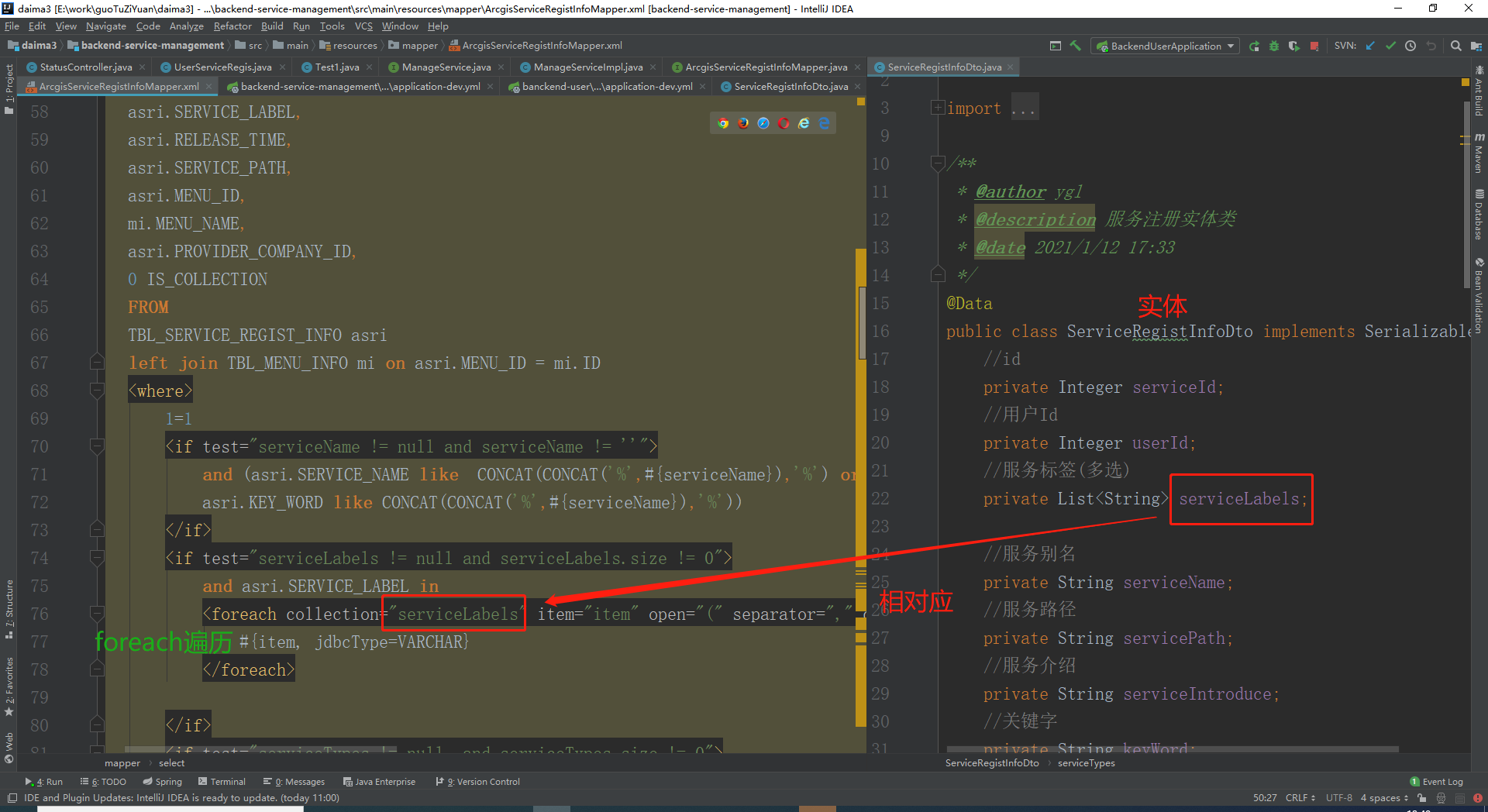Open the TODO tool window
This screenshot has width=1488, height=812.
103,782
